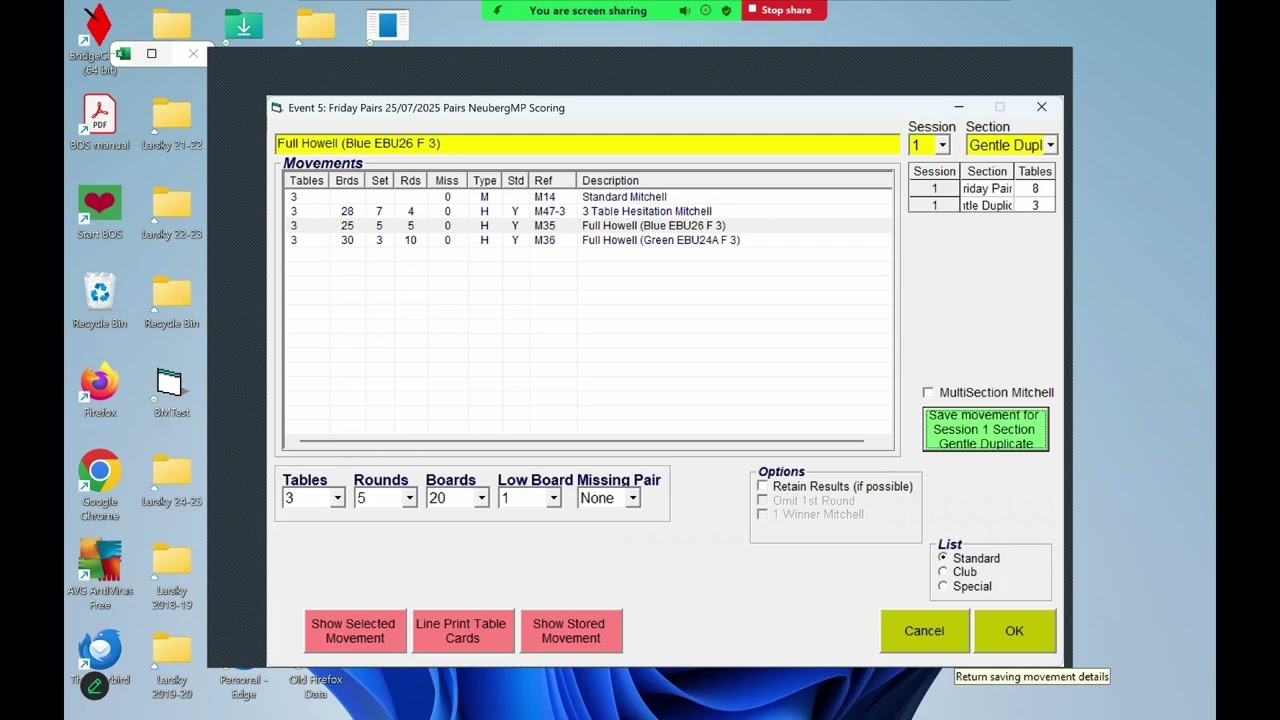Select the Club list radio button
This screenshot has width=1280, height=720.
943,572
